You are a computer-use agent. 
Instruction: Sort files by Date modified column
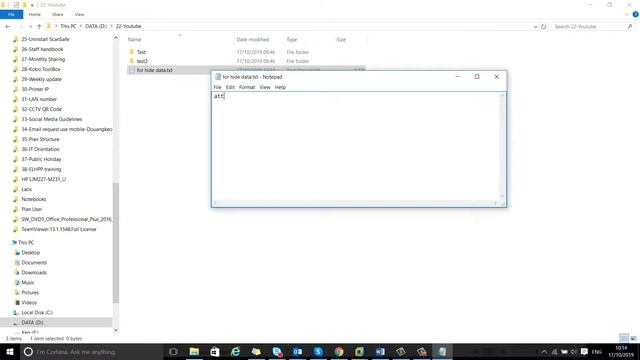click(x=253, y=40)
